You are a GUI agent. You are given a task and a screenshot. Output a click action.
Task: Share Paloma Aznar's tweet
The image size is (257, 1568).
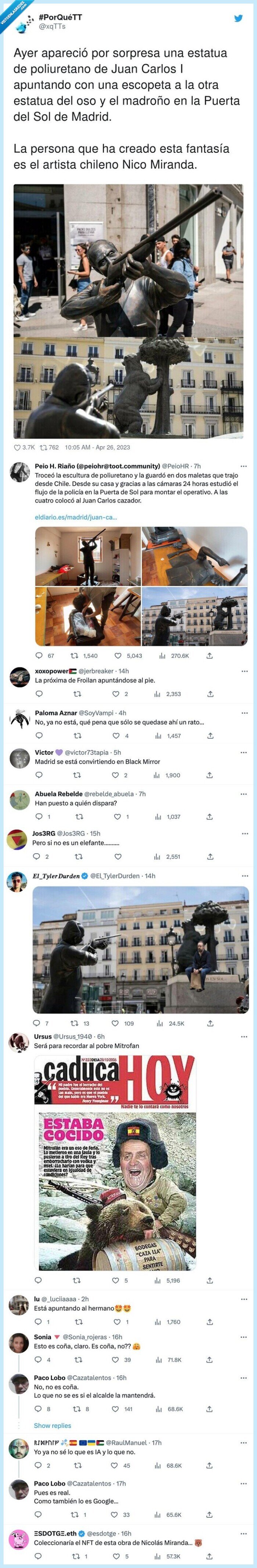click(x=210, y=736)
